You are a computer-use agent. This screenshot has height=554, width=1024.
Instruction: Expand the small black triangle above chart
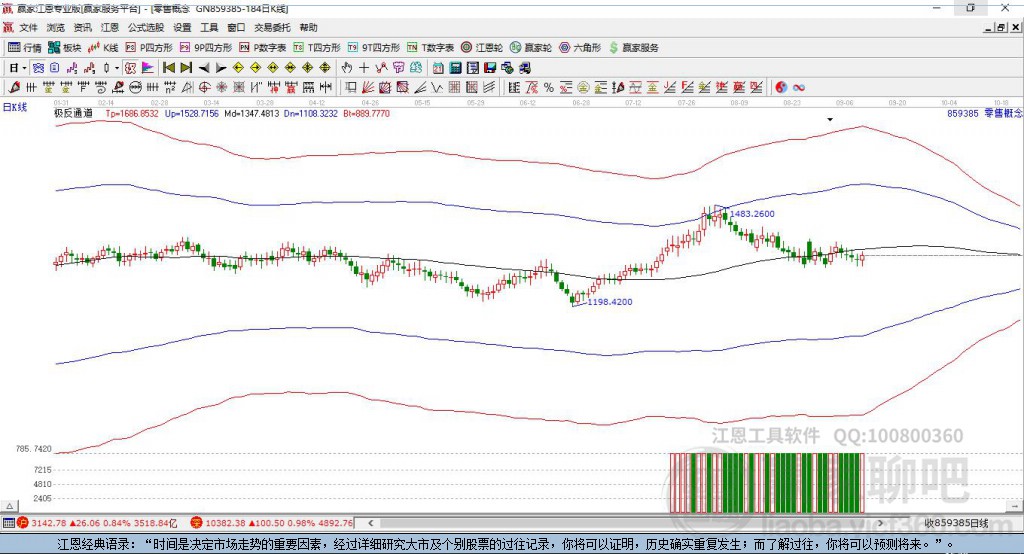(x=829, y=119)
